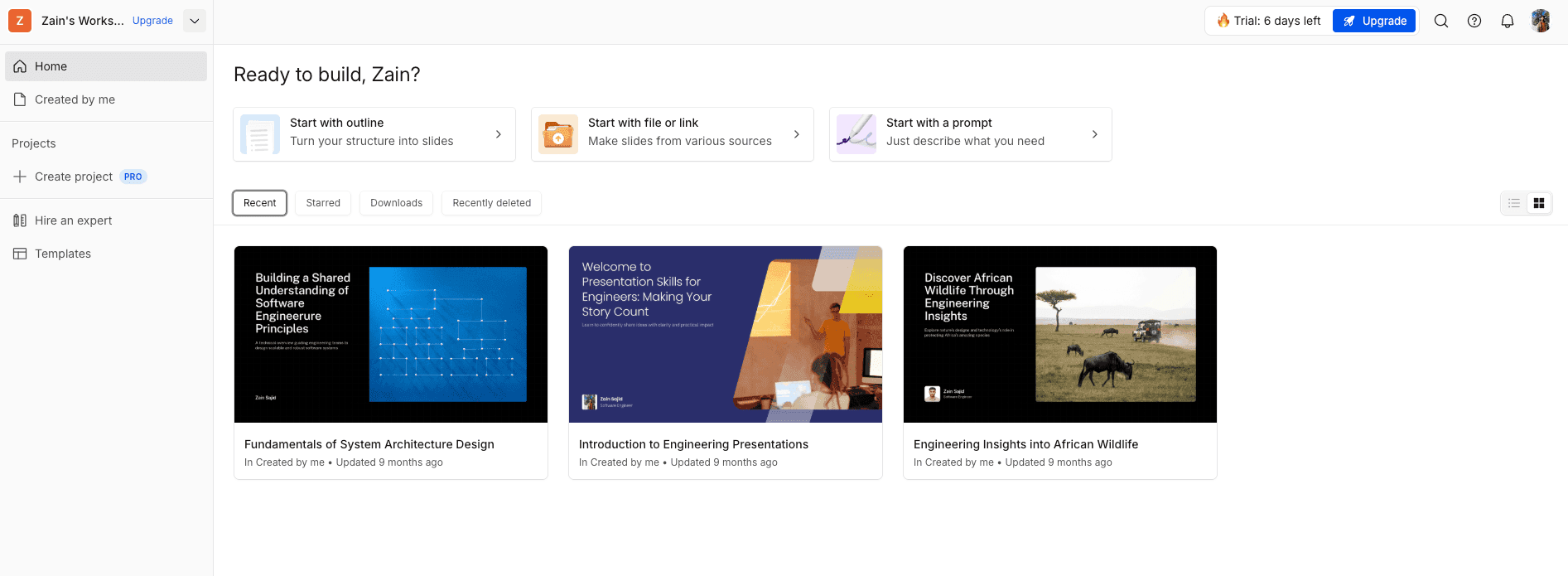Choose Start with a prompt card

[x=971, y=134]
